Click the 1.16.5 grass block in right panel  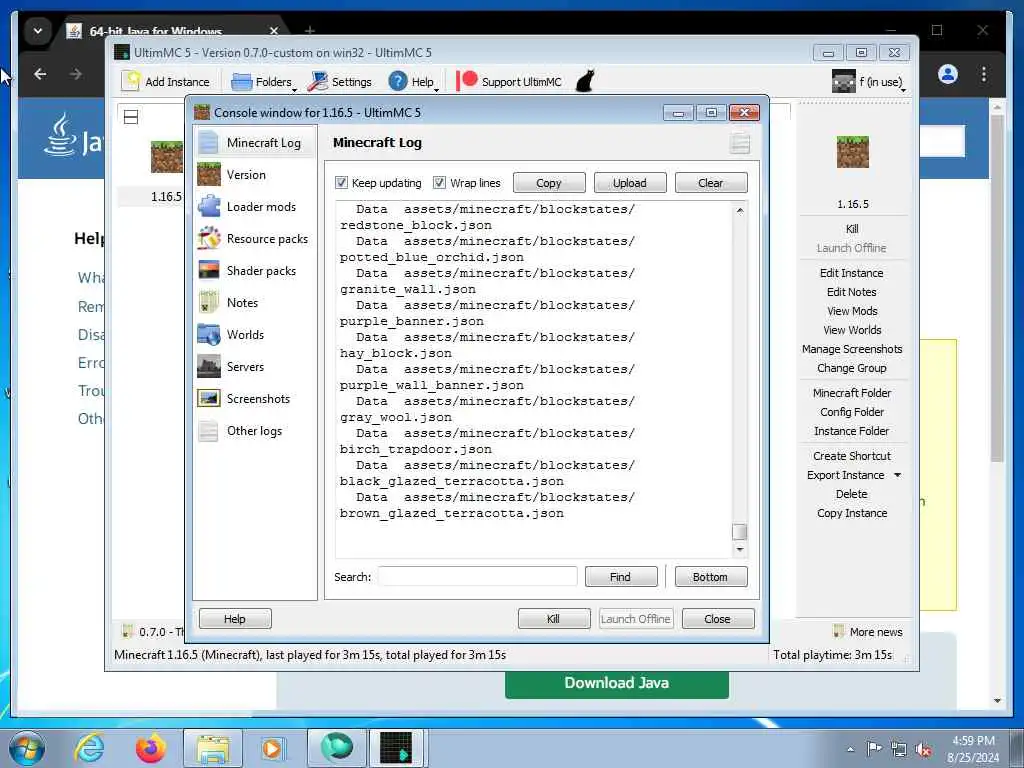[852, 152]
